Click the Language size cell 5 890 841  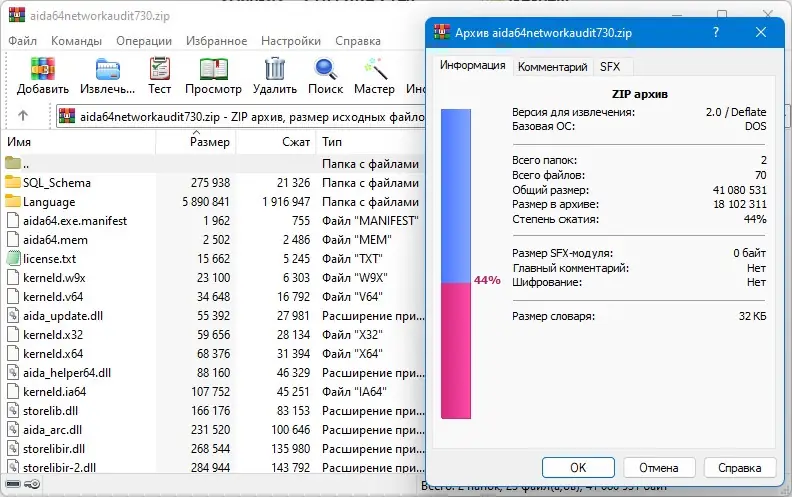pos(206,202)
